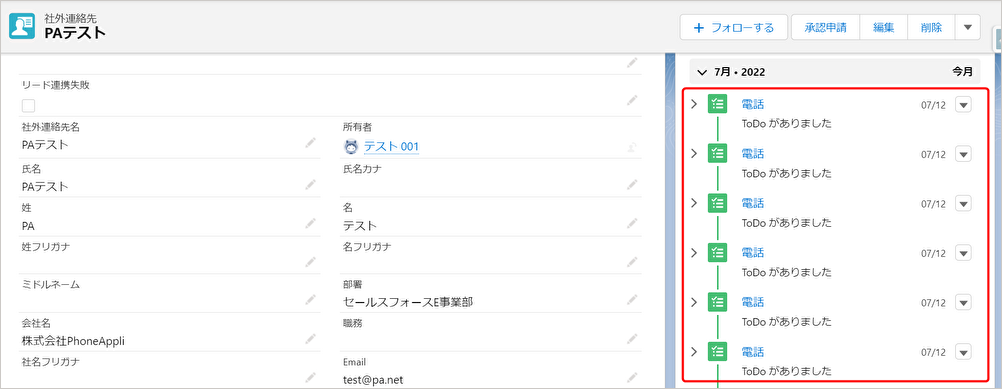Edit the 部署 field via pencil icon
Image resolution: width=1002 pixels, height=389 pixels.
(632, 299)
